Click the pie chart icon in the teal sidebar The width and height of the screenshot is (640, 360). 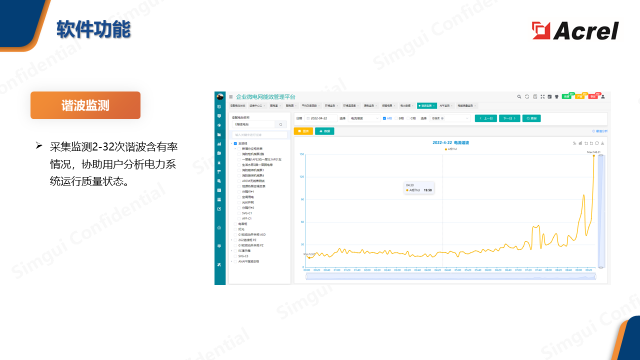click(219, 125)
